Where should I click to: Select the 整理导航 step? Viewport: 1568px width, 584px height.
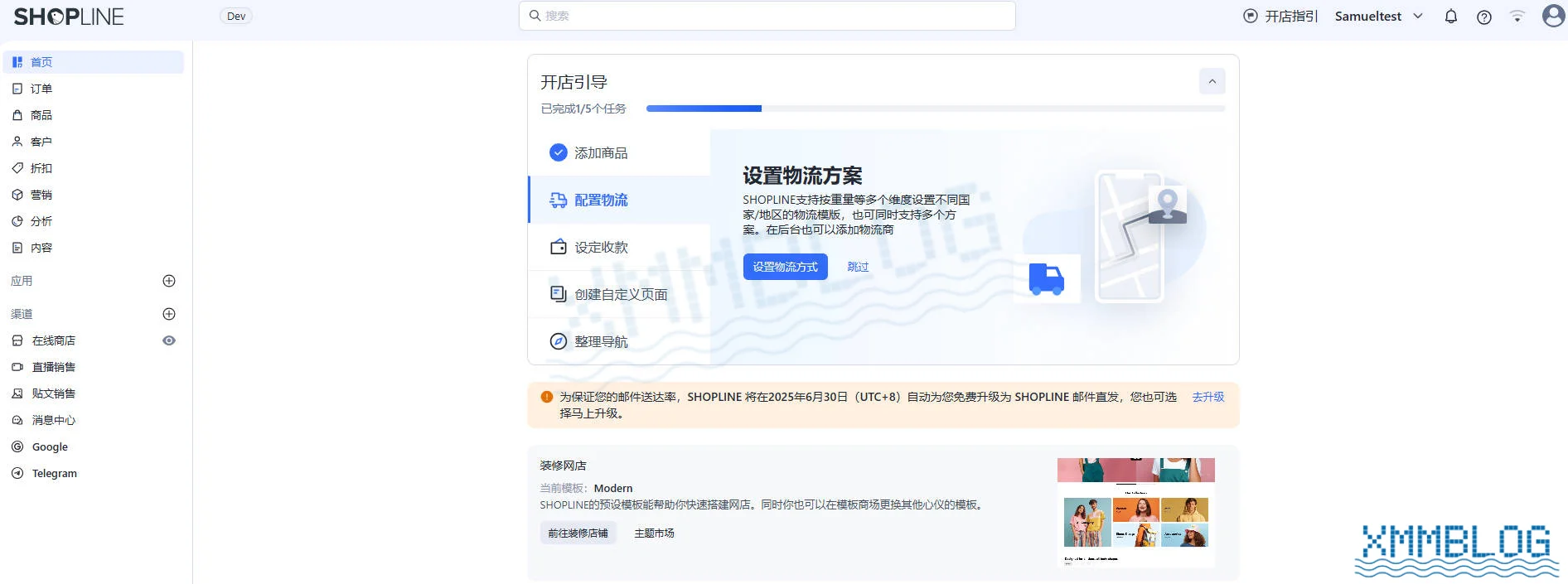(619, 341)
